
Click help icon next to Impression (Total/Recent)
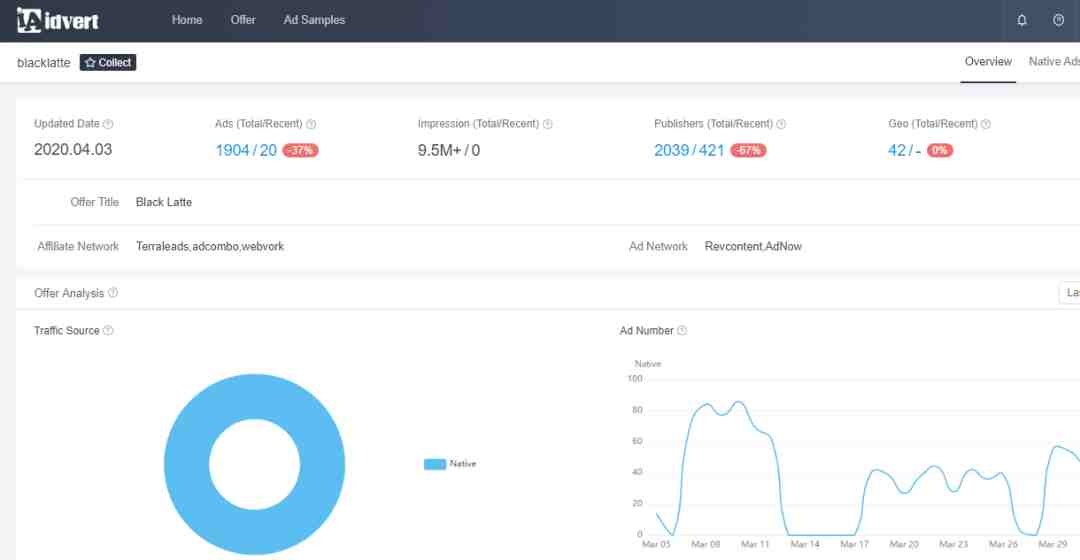(x=548, y=124)
